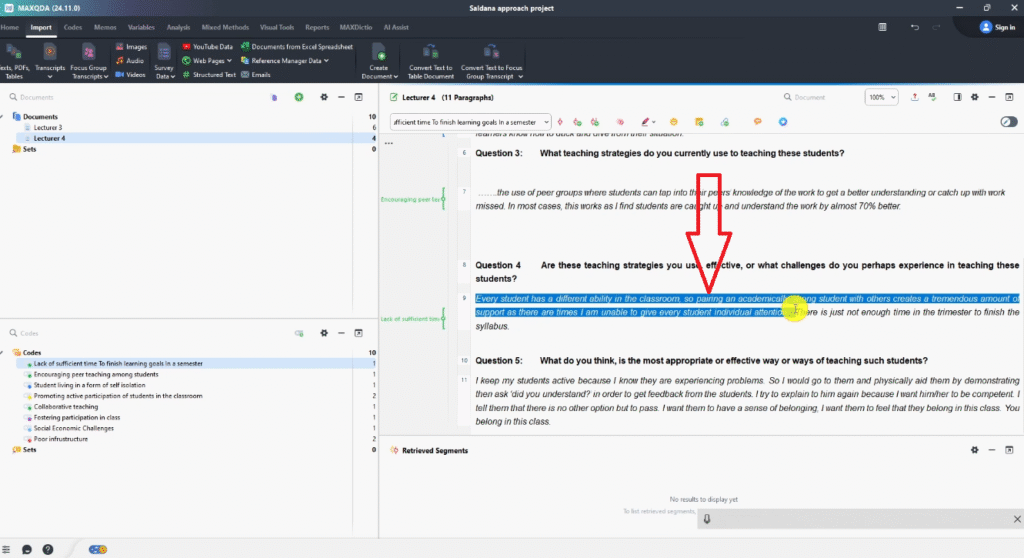The width and height of the screenshot is (1024, 558).
Task: Switch to the Codes ribbon tab
Action: click(x=72, y=27)
